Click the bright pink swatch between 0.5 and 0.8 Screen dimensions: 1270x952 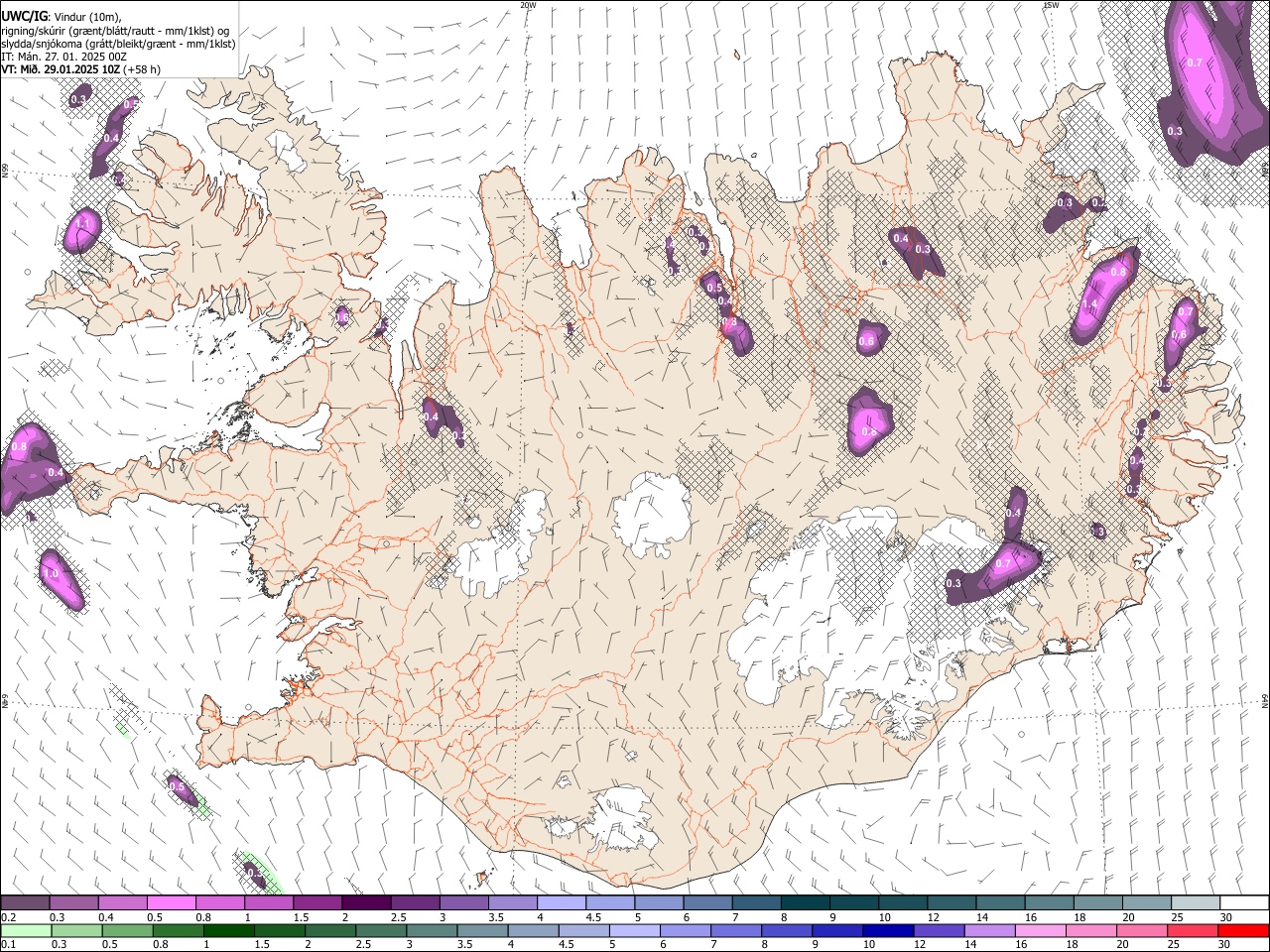(172, 903)
